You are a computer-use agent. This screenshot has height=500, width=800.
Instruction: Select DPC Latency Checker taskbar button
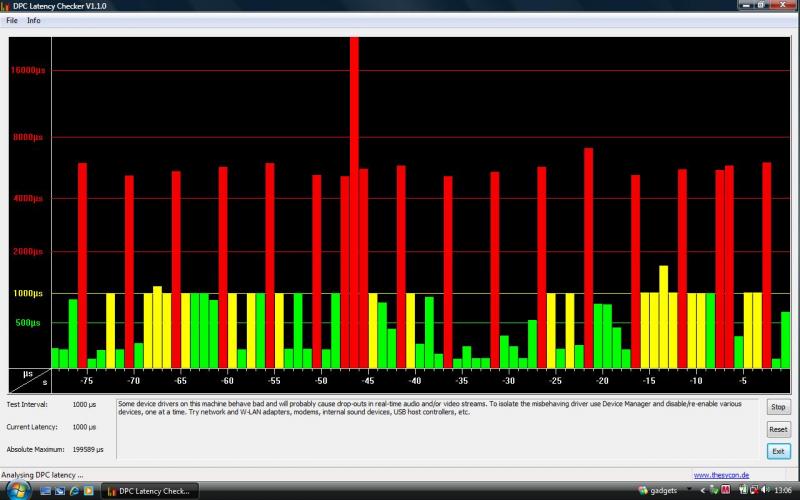pos(150,491)
